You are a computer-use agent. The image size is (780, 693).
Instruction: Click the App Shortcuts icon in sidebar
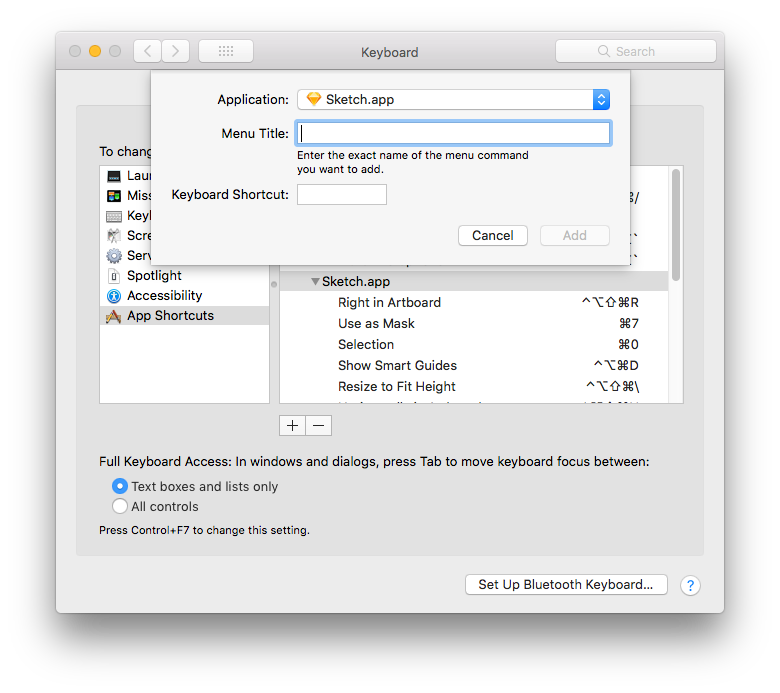point(113,316)
